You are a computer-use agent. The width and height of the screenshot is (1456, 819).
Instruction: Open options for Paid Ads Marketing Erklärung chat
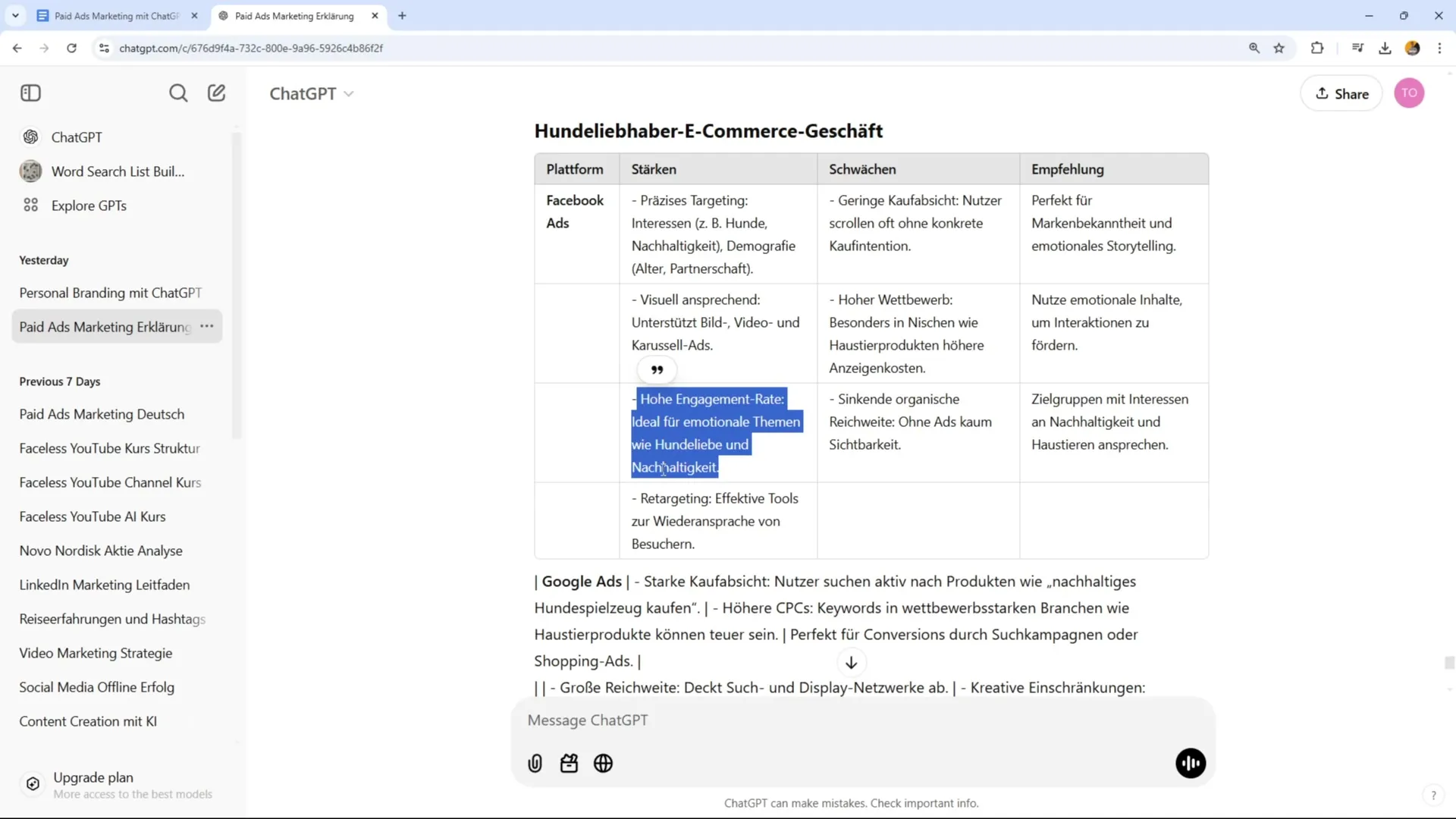pyautogui.click(x=207, y=326)
